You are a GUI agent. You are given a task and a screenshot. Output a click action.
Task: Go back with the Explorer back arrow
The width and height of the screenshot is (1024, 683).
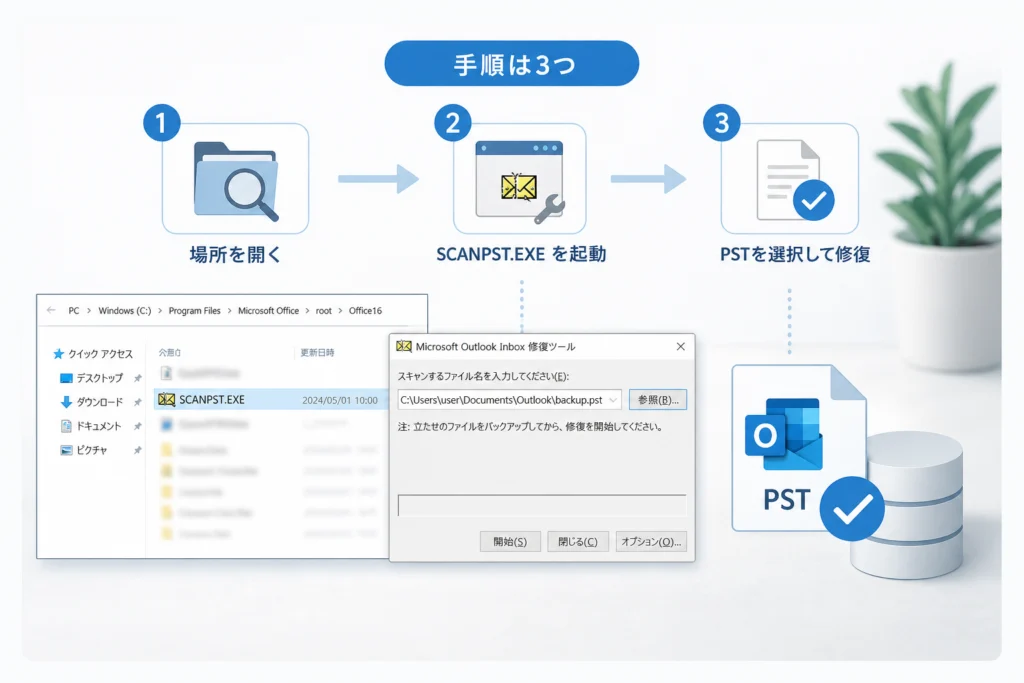[51, 310]
